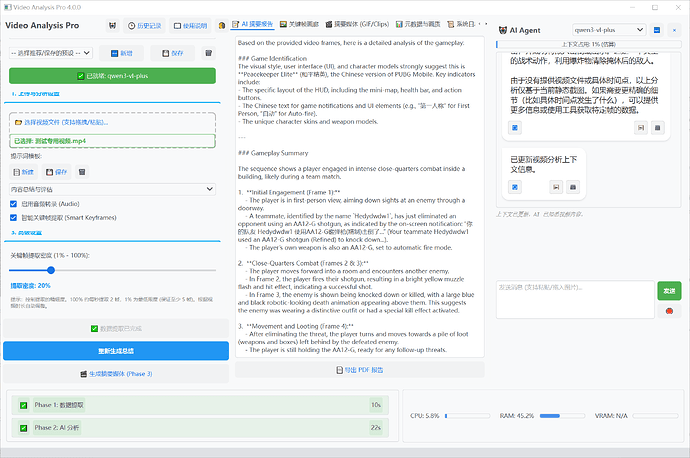690x458 pixels.
Task: Open the 内容总结与评估 template dropdown
Action: (x=112, y=189)
